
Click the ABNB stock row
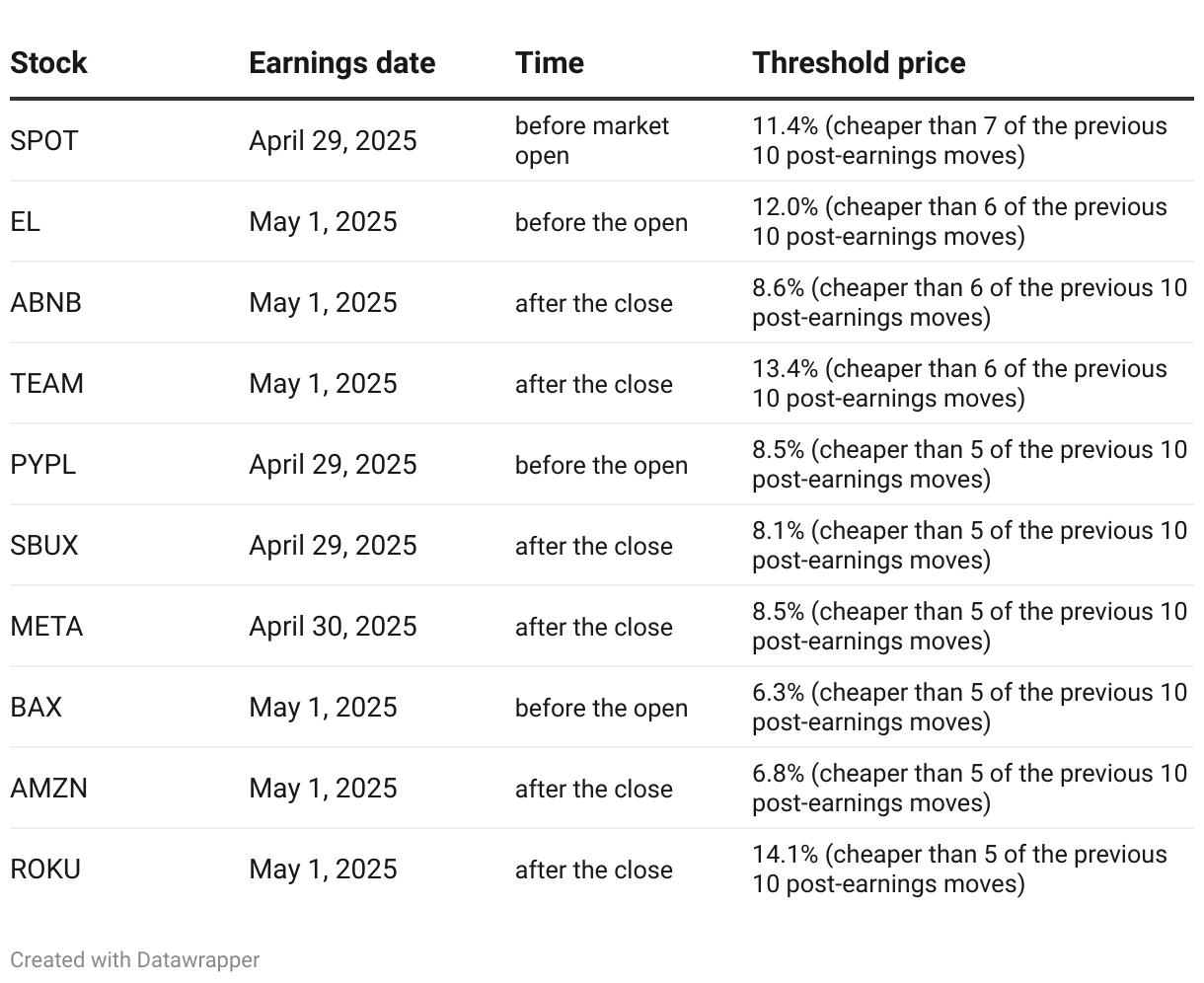tap(602, 303)
